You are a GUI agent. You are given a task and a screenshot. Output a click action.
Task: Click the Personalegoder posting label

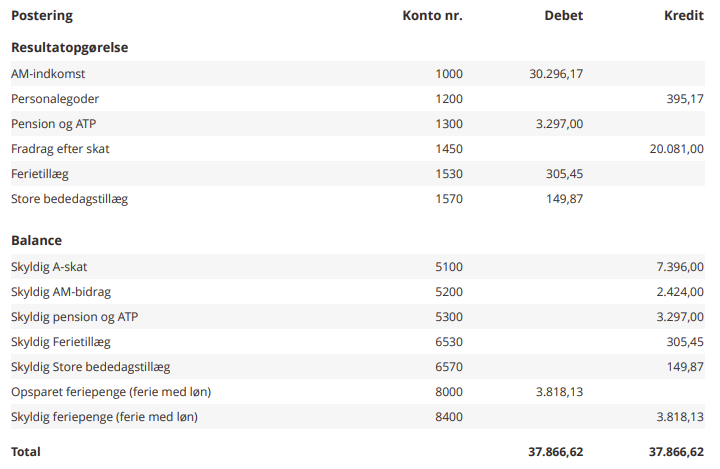55,99
